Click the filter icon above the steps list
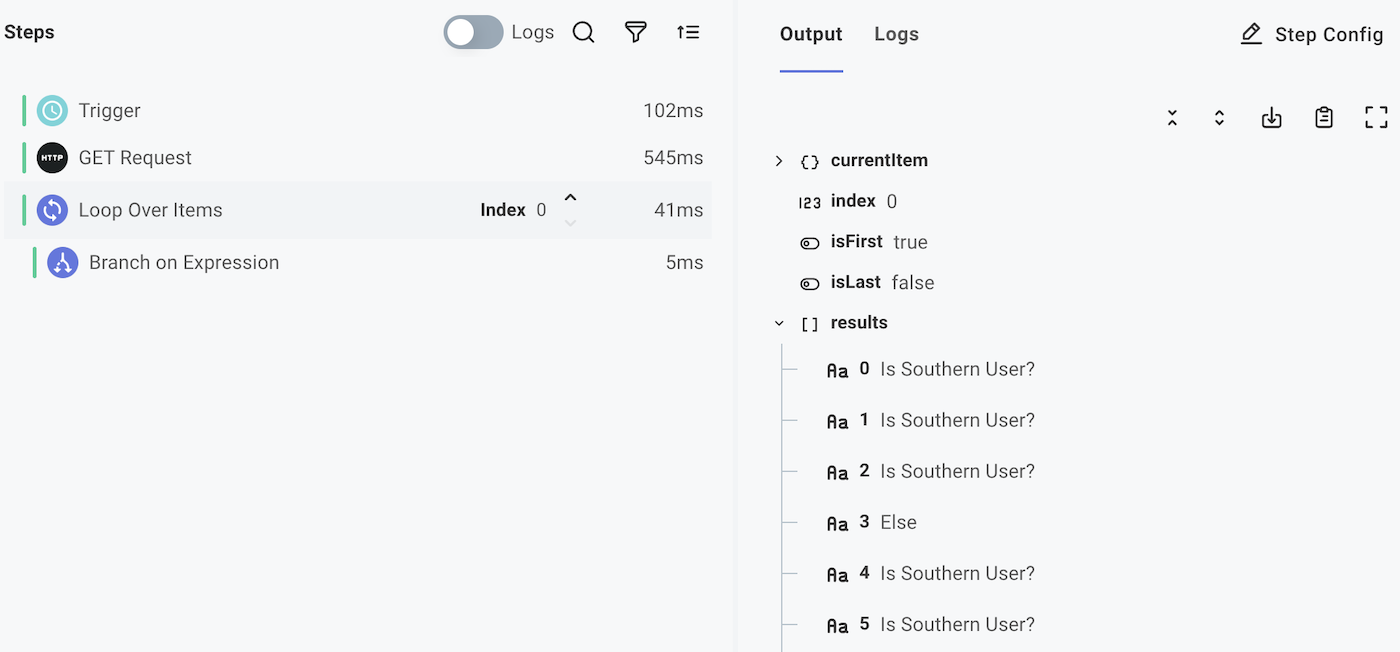1400x652 pixels. pos(636,31)
